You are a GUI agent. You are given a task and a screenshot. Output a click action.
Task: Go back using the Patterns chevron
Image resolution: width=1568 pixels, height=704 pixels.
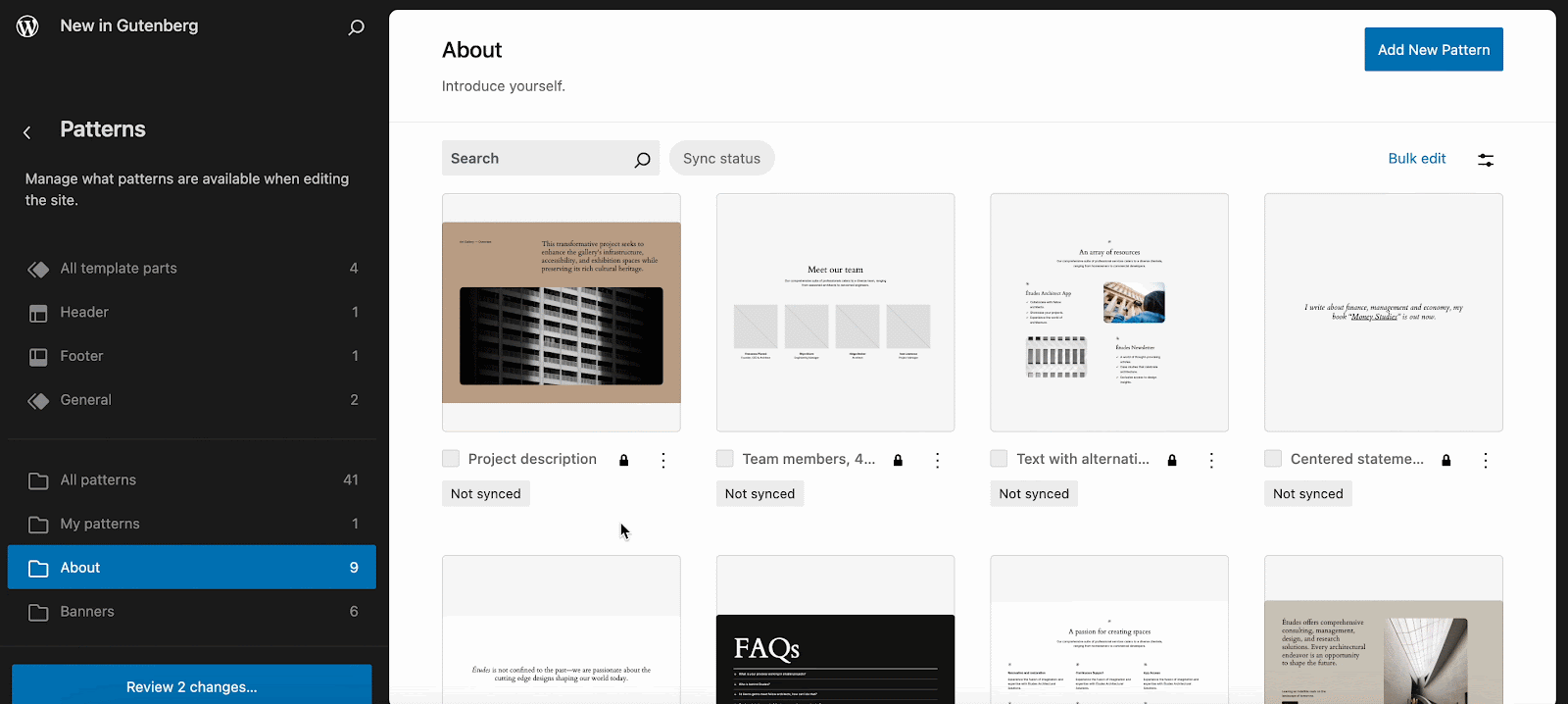point(27,132)
